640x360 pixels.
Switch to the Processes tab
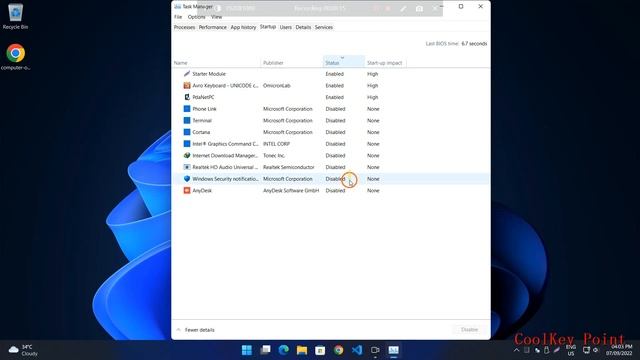pyautogui.click(x=184, y=27)
